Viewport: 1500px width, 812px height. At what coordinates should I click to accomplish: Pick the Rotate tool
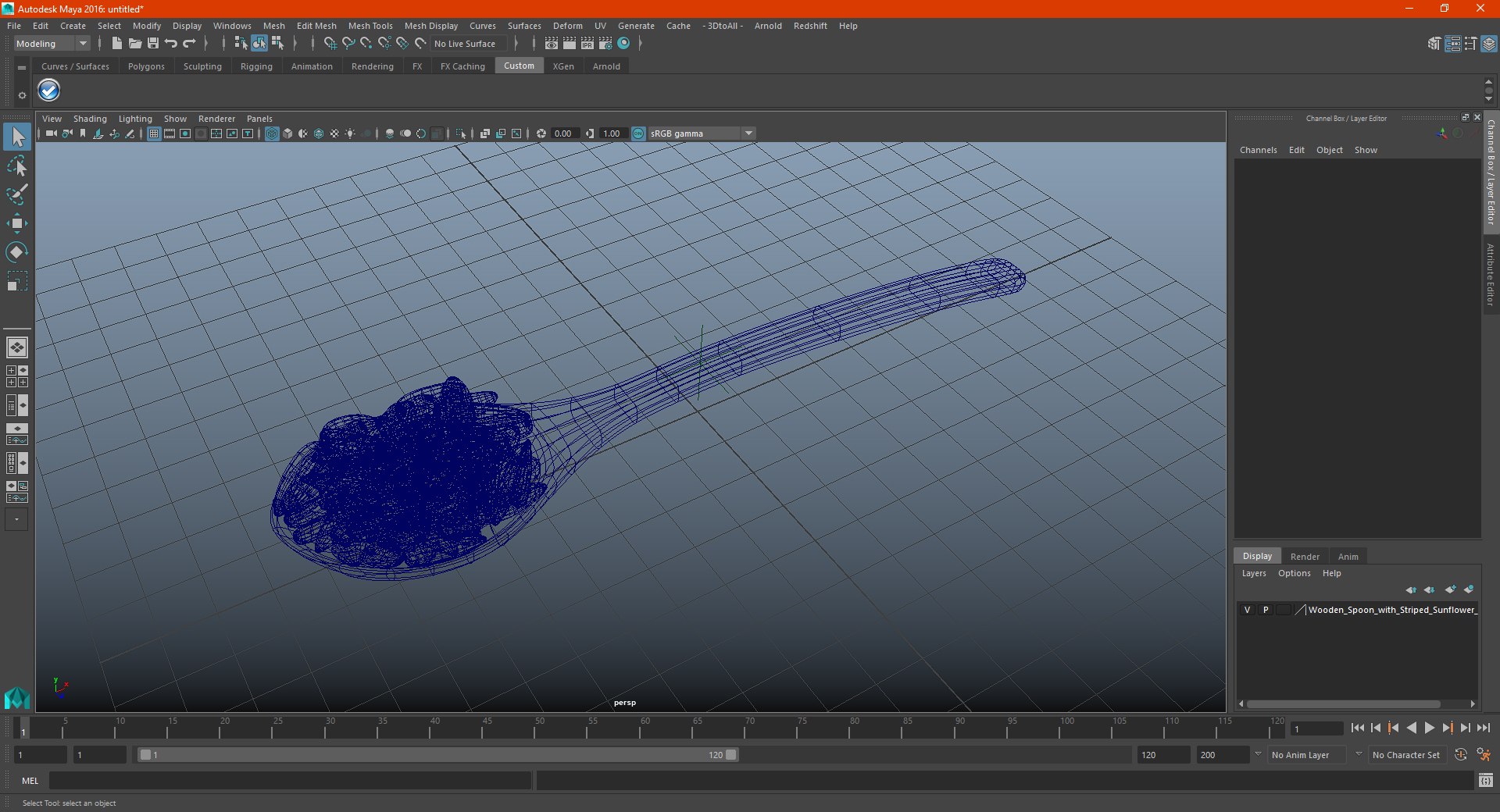pos(16,251)
